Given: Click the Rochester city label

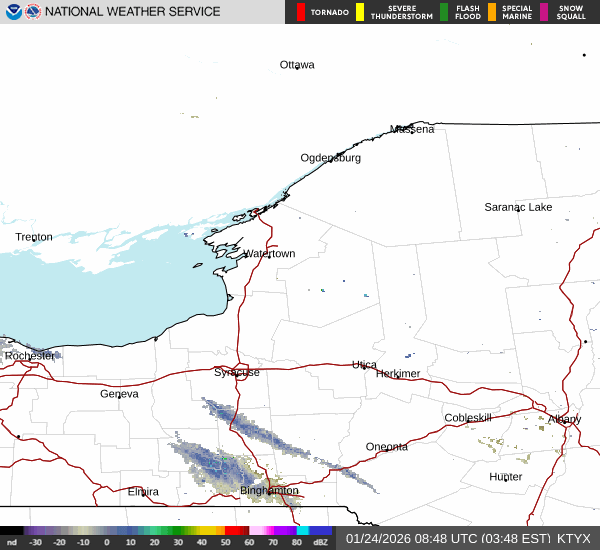Looking at the screenshot, I should pos(30,356).
